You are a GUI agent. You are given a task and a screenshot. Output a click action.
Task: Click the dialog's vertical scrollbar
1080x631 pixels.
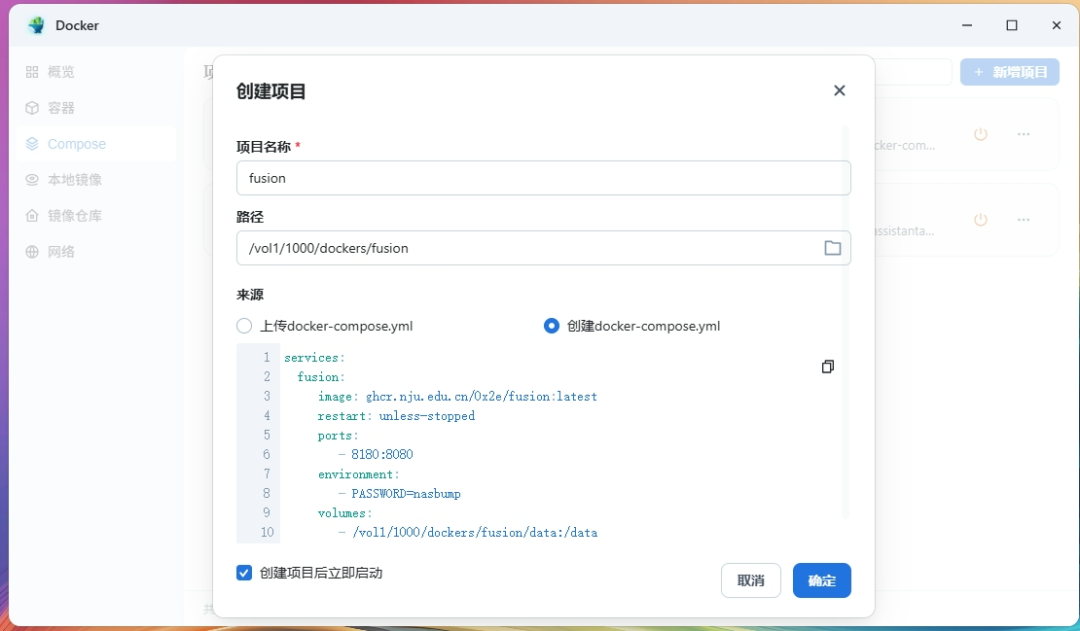coord(846,322)
